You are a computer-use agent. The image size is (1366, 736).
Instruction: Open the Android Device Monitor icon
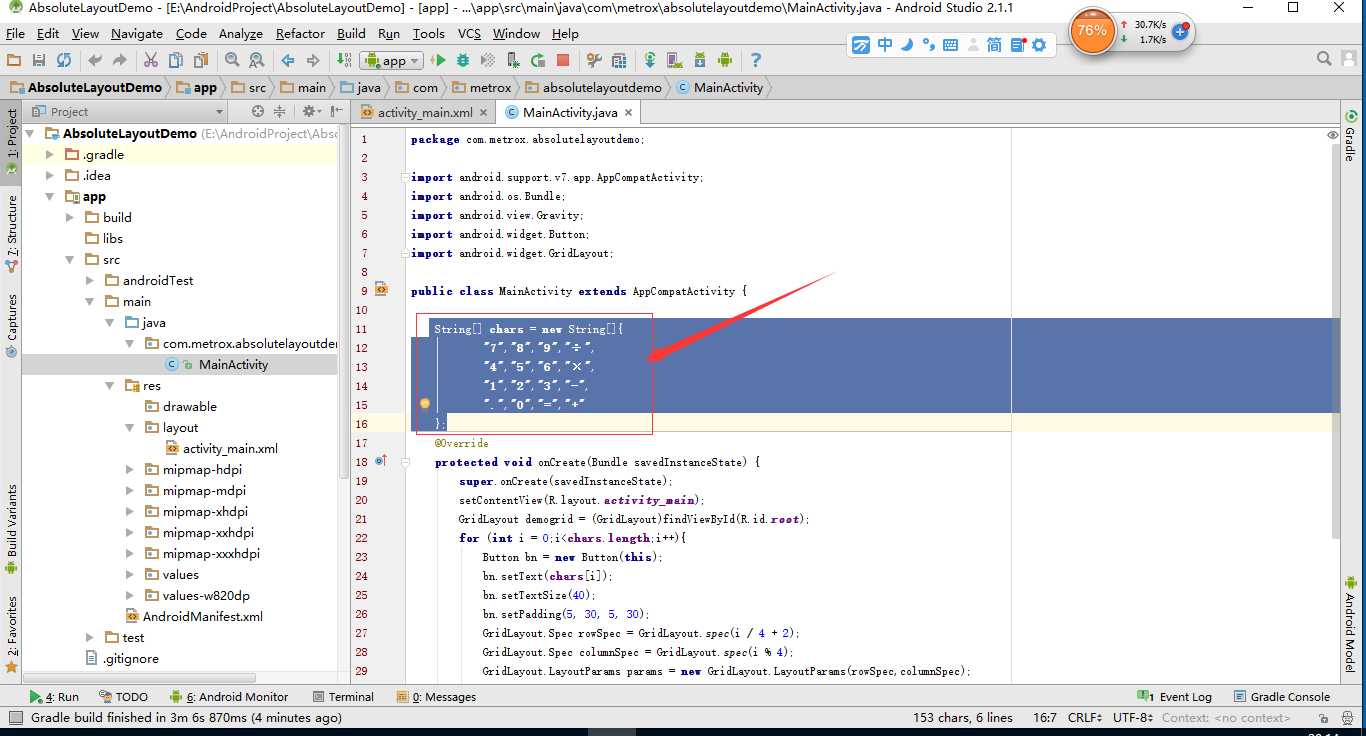point(725,61)
